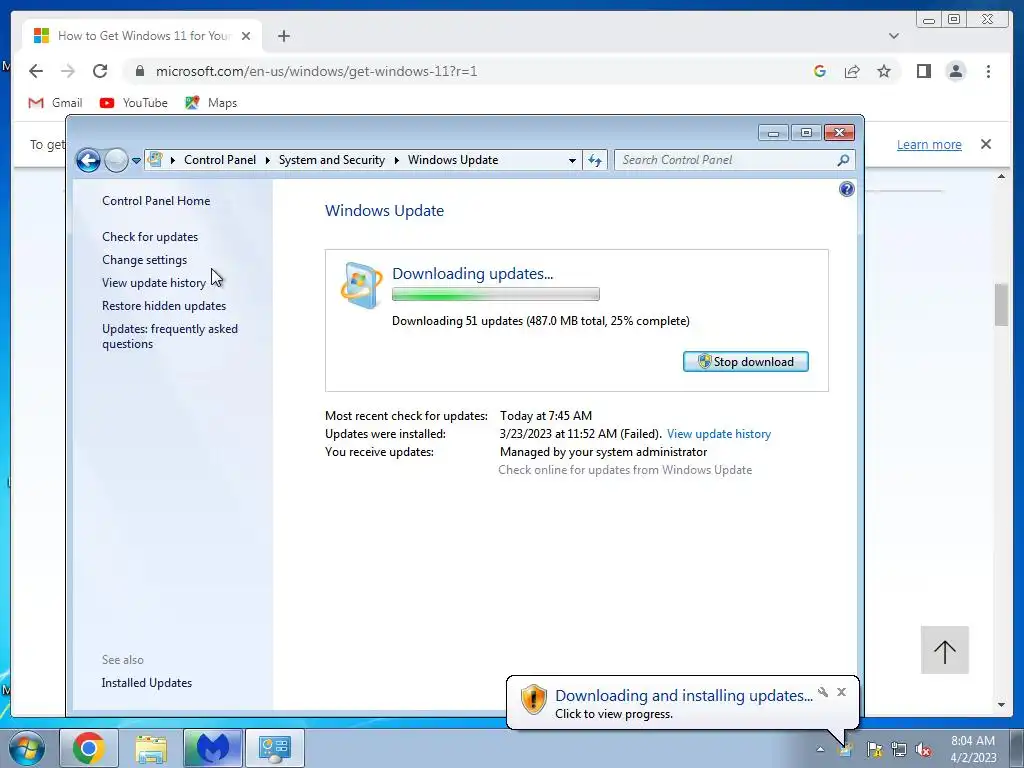Open the Chrome profile avatar
Viewport: 1024px width, 768px height.
pyautogui.click(x=955, y=71)
